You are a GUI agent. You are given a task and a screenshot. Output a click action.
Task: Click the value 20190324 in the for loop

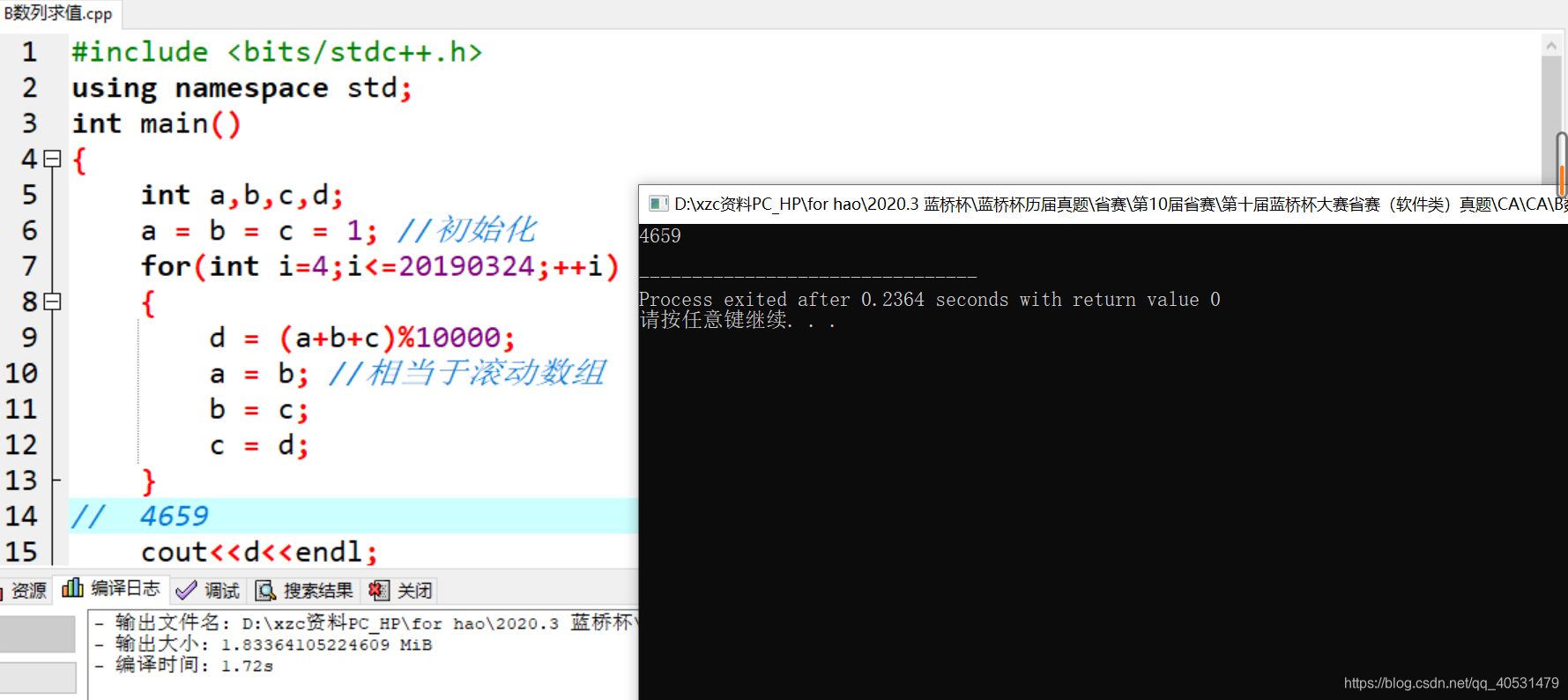coord(466,266)
